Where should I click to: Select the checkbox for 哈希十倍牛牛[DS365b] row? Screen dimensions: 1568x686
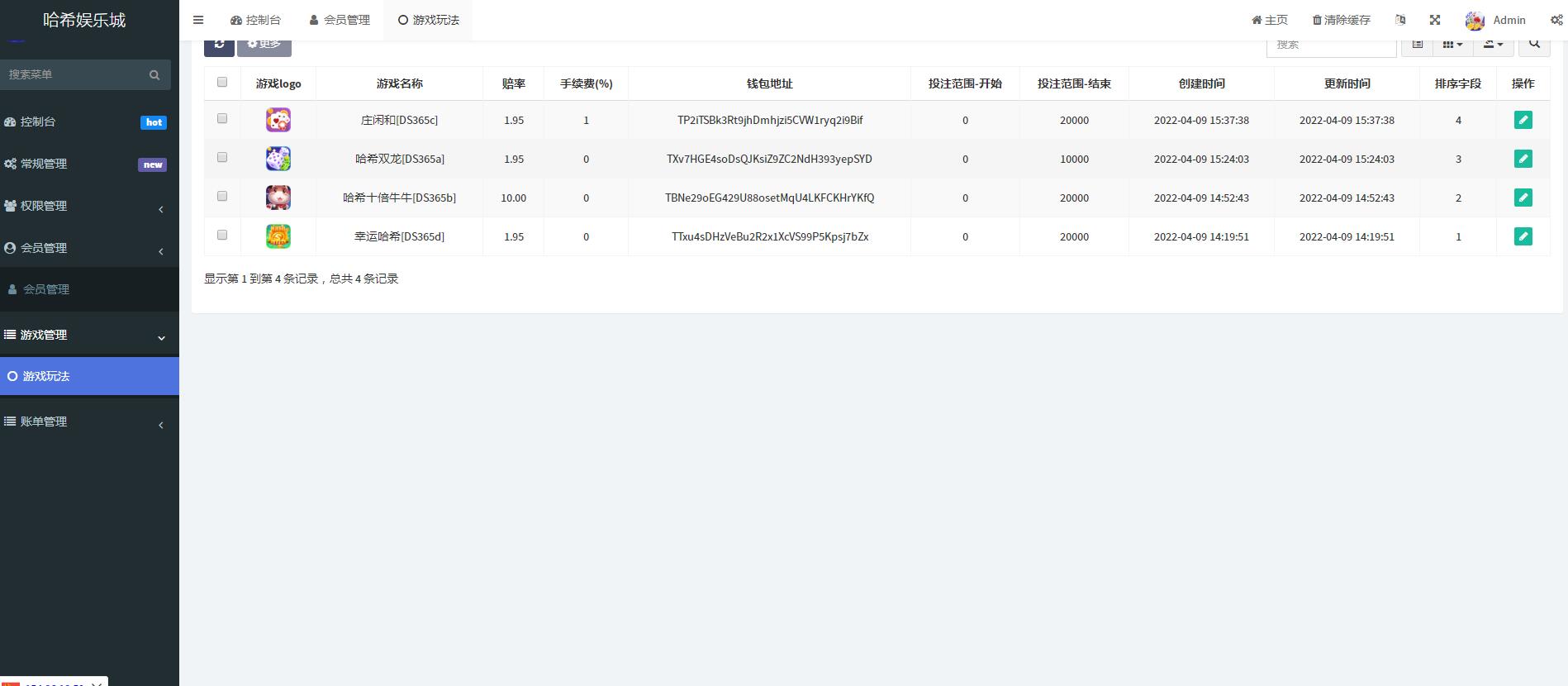click(222, 196)
